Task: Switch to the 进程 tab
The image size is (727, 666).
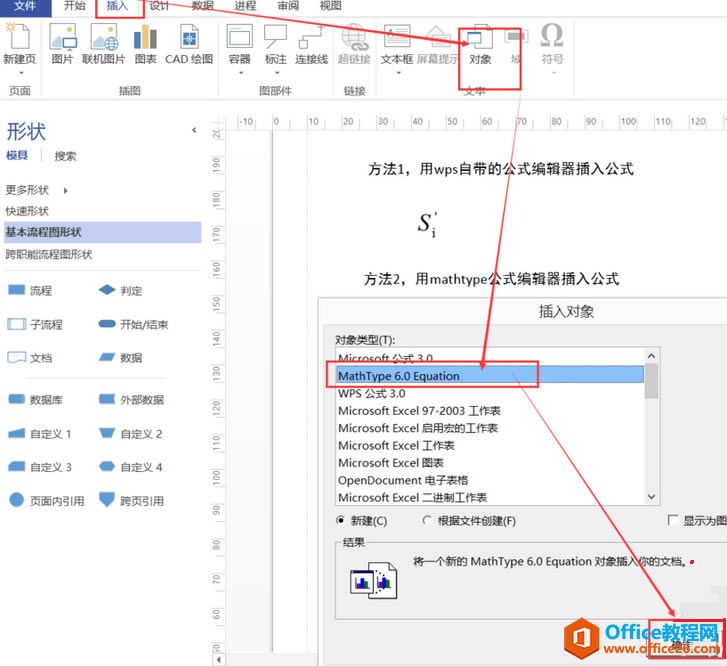Action: pos(245,6)
